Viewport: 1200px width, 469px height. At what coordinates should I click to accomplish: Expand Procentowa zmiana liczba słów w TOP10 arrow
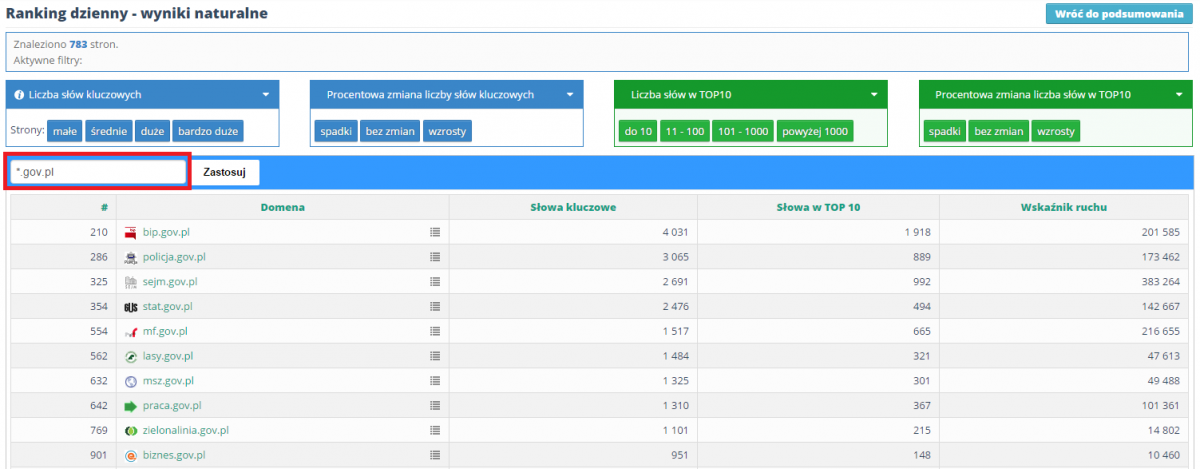[1178, 95]
